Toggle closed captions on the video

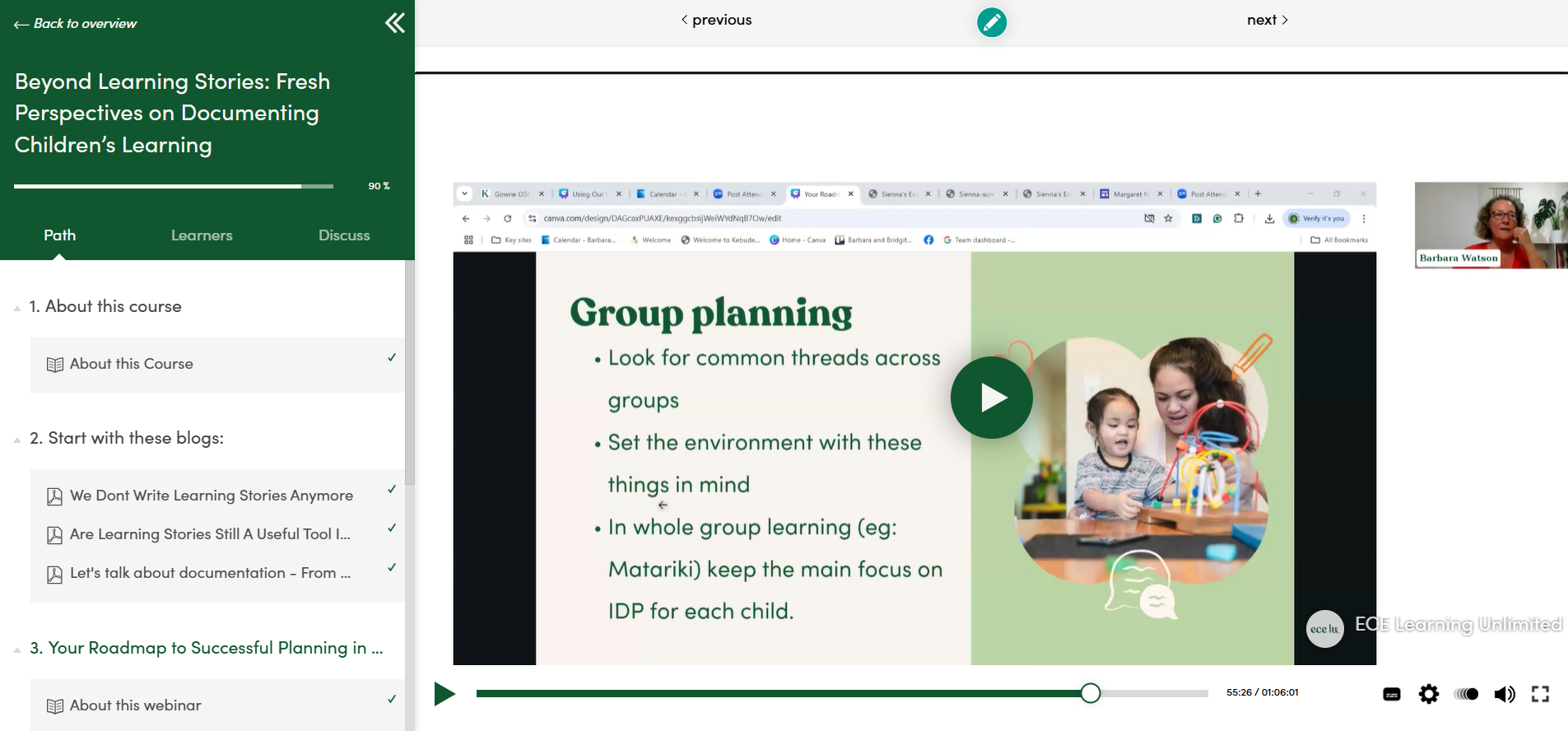tap(1392, 694)
